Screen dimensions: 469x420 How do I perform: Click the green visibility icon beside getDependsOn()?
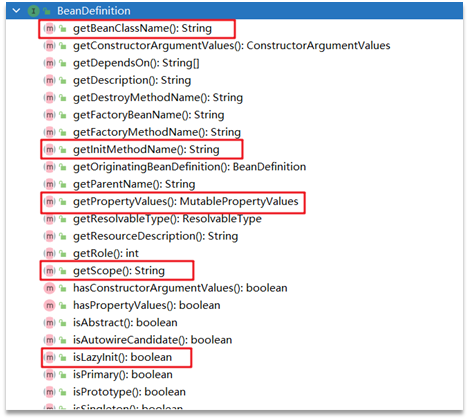(63, 63)
